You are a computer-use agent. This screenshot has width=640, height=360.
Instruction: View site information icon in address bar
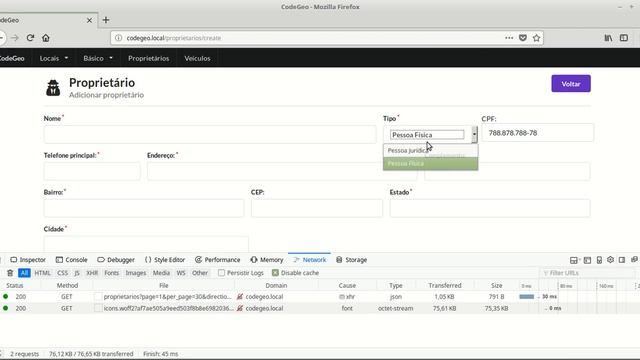(118, 38)
